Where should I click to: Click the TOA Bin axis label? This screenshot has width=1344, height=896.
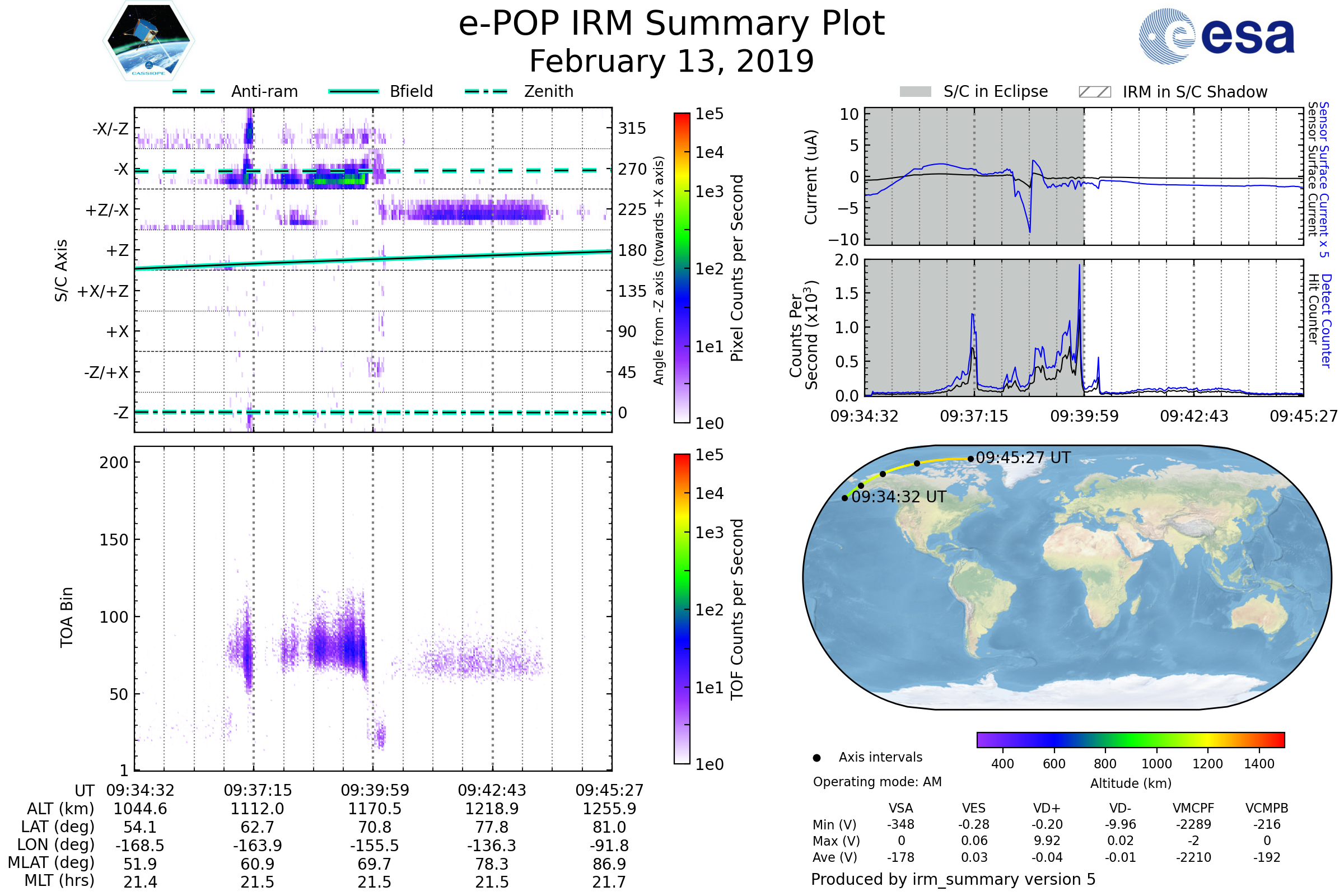66,617
